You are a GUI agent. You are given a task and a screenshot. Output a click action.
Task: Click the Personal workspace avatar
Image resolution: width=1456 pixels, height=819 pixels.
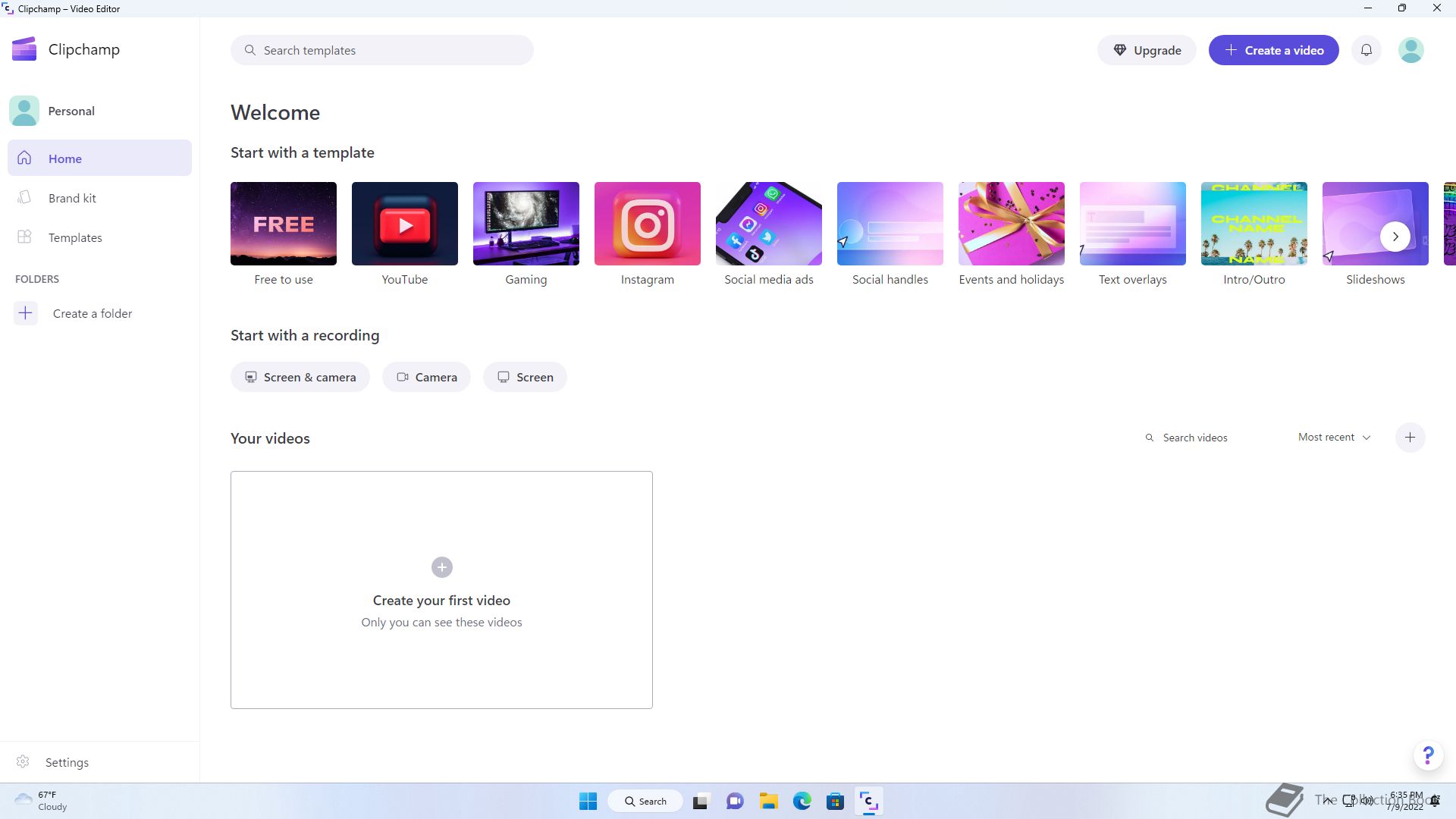24,111
